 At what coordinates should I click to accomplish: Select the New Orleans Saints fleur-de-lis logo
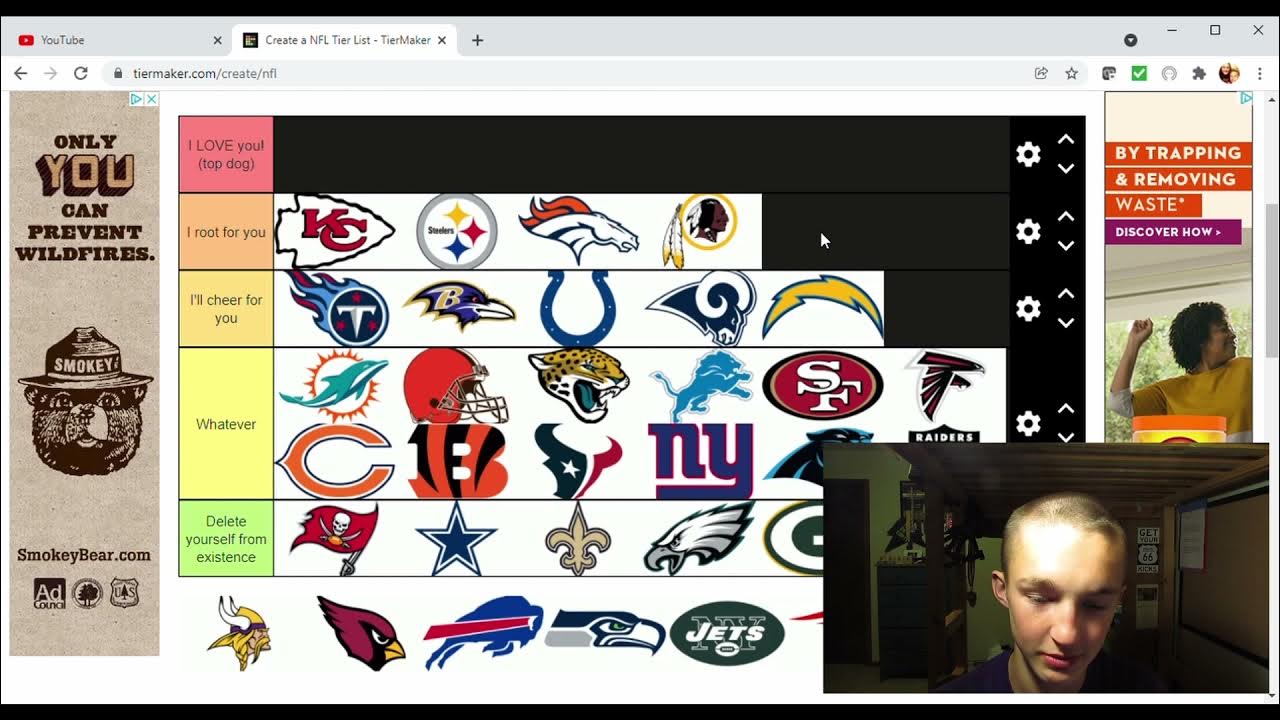[578, 538]
